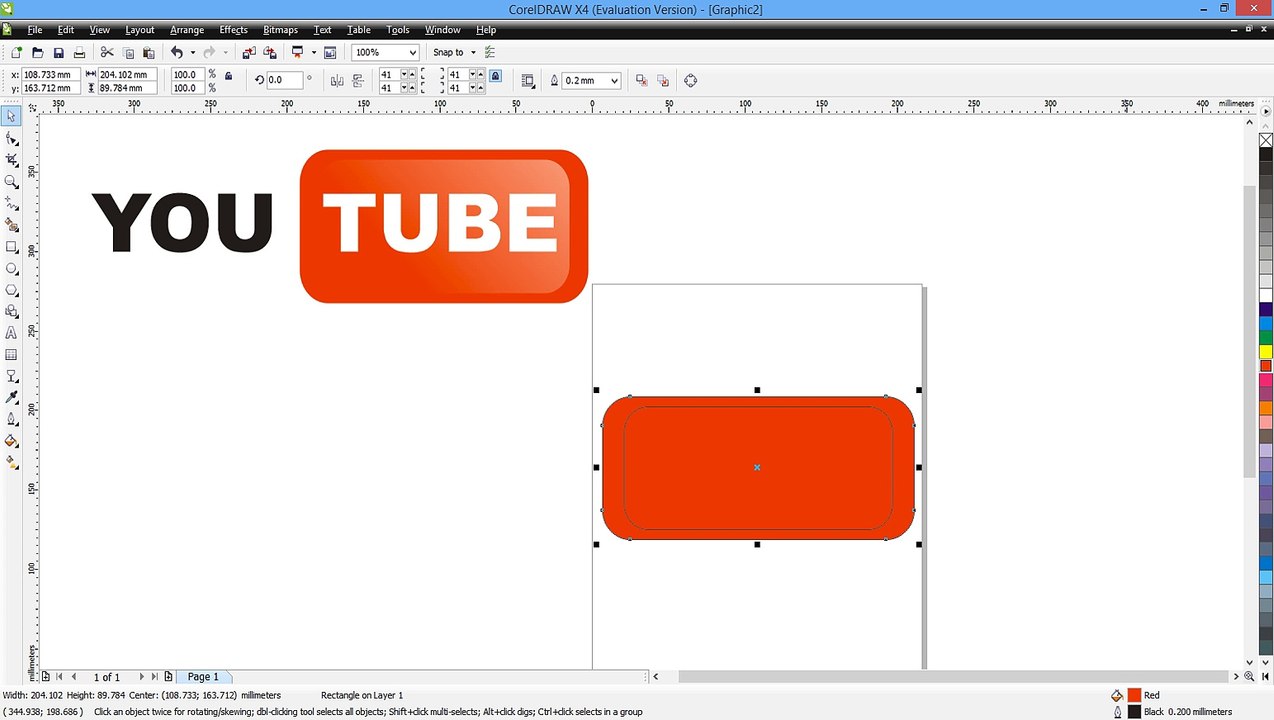1274x720 pixels.
Task: Open the Snap to dropdown
Action: (455, 52)
